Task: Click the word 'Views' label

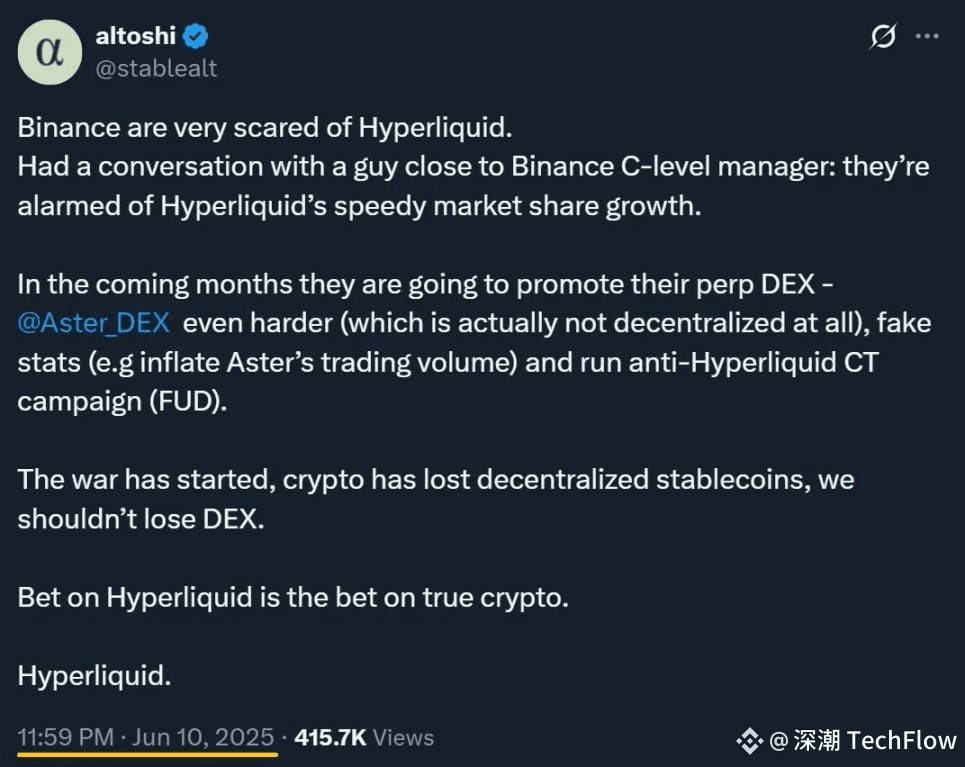Action: [x=403, y=737]
